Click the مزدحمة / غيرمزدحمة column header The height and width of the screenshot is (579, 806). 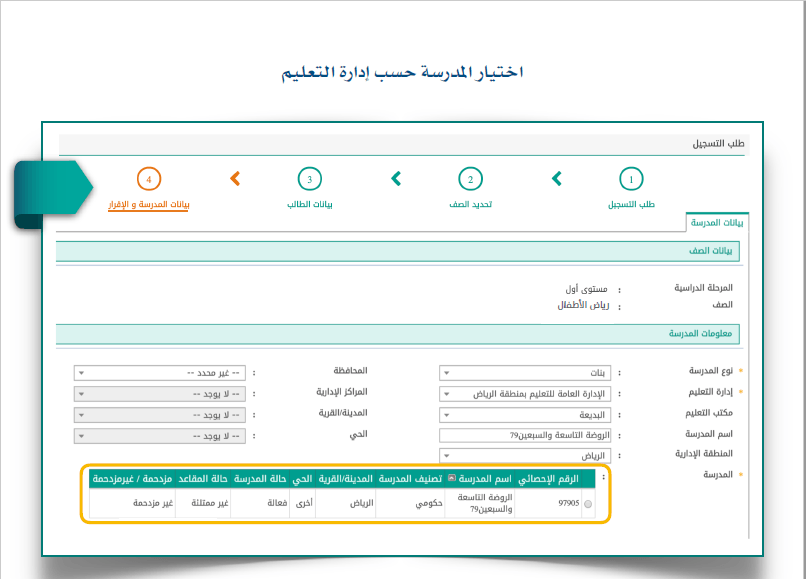132,479
